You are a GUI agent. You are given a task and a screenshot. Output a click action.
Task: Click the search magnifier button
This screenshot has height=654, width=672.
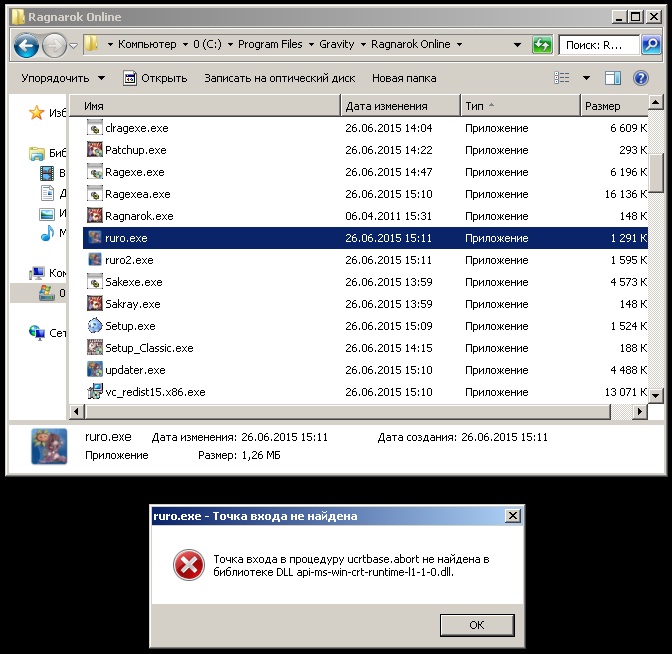pyautogui.click(x=651, y=45)
